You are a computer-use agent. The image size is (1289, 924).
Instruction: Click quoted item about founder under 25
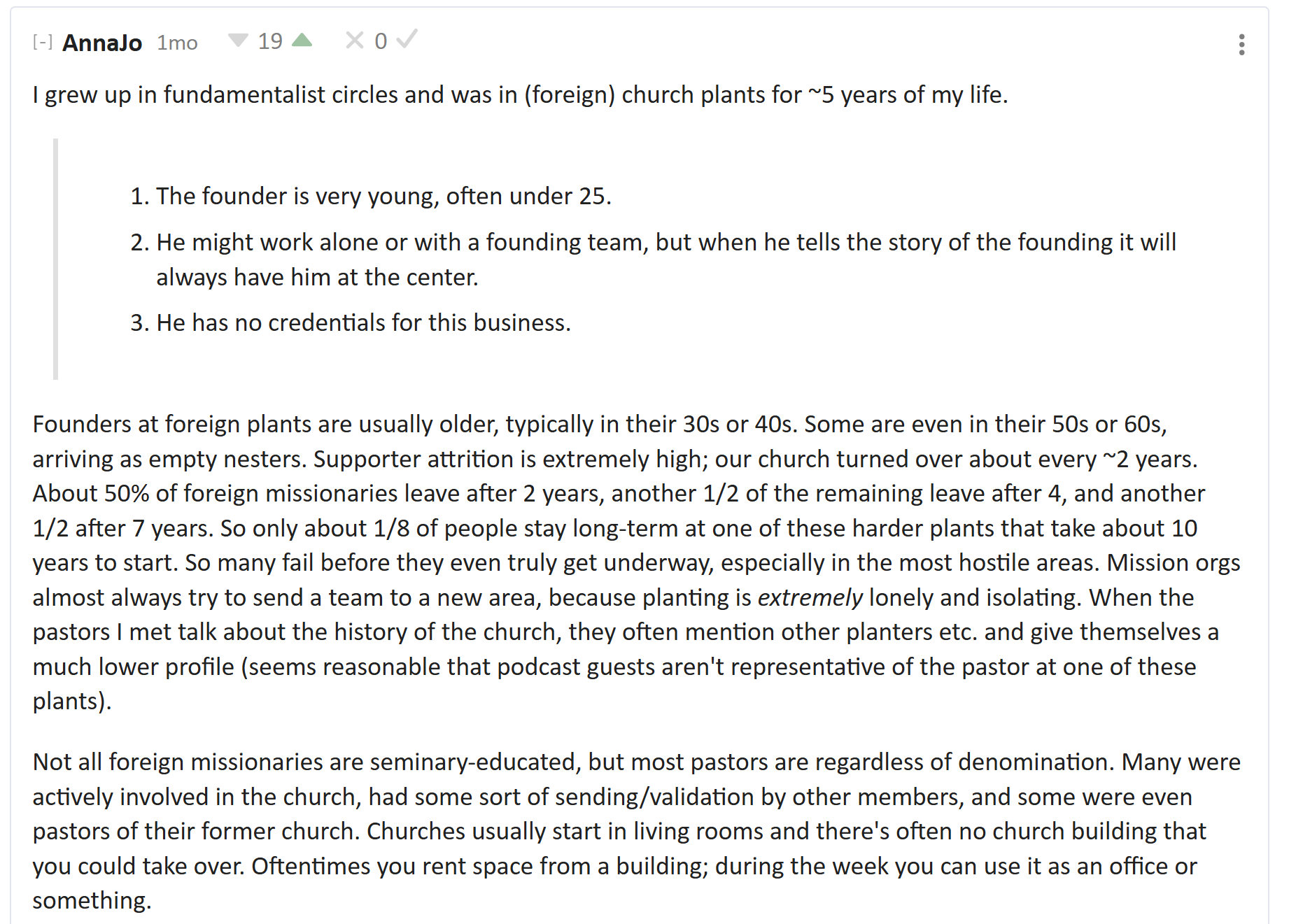tap(383, 197)
